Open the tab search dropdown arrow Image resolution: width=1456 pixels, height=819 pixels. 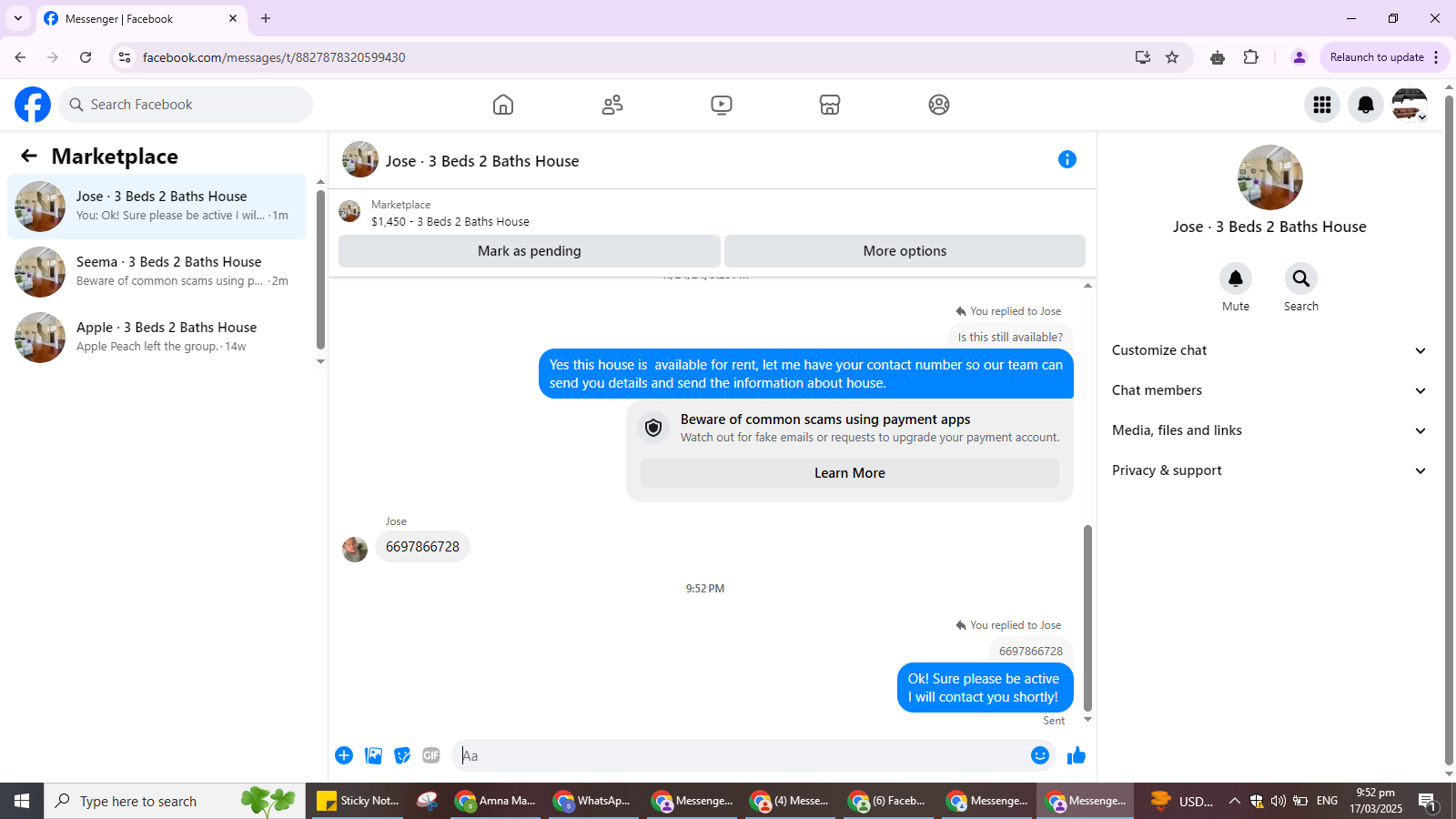click(x=18, y=18)
